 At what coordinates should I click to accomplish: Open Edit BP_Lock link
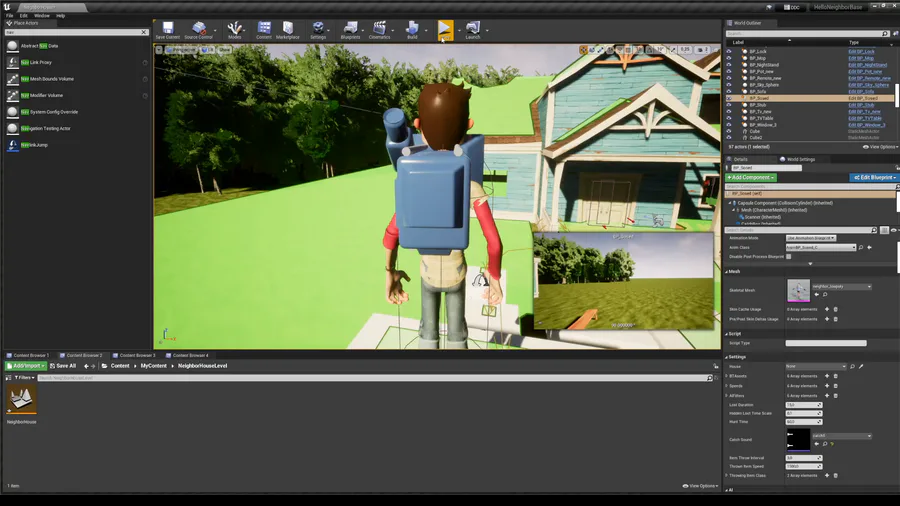pyautogui.click(x=861, y=52)
